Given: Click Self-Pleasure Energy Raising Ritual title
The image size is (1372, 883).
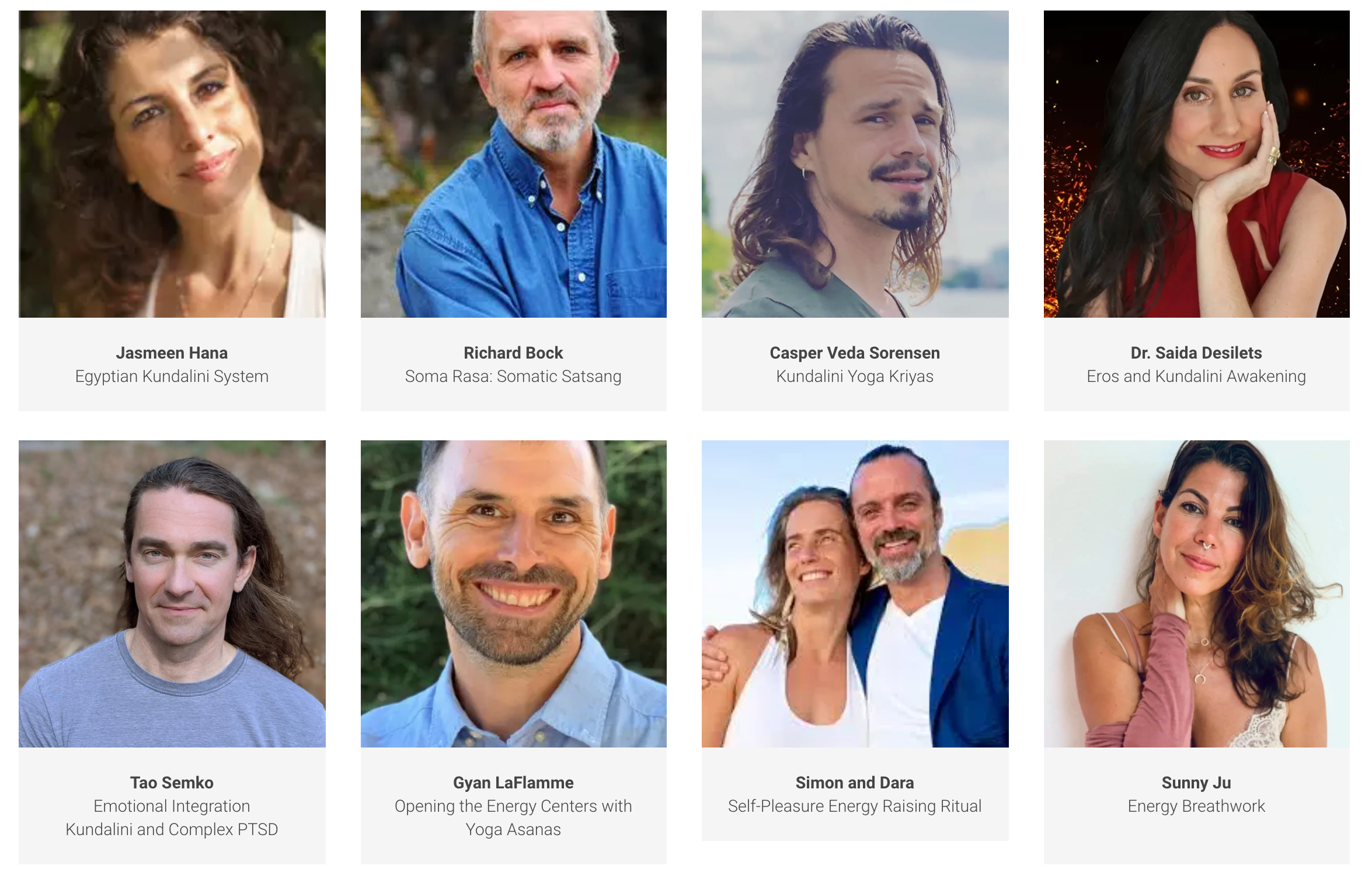Looking at the screenshot, I should point(855,806).
